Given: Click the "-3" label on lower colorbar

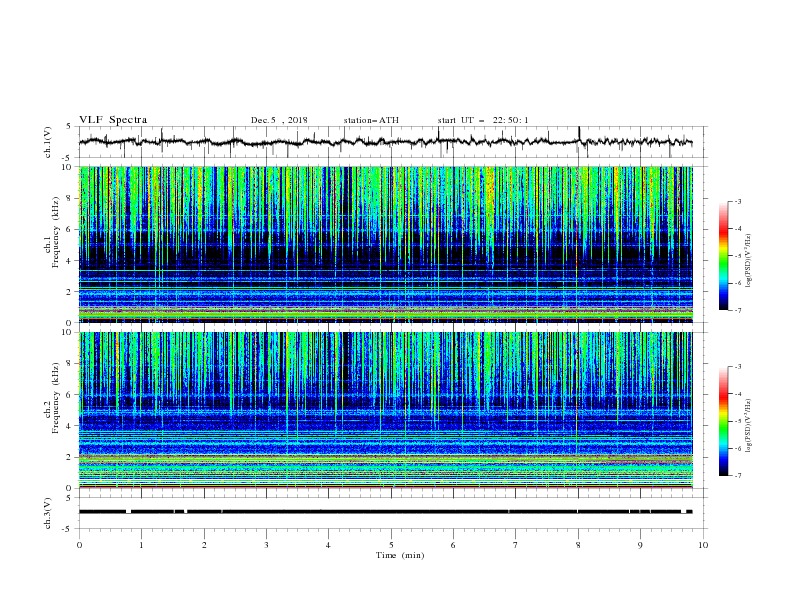Looking at the screenshot, I should (x=738, y=367).
